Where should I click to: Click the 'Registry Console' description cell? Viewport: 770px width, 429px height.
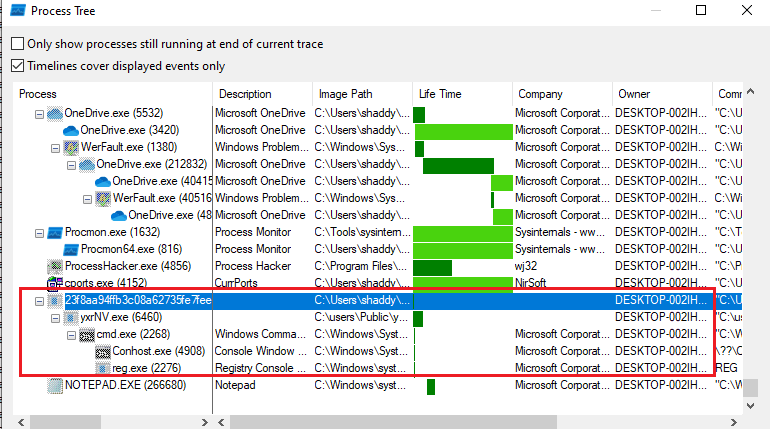click(260, 368)
